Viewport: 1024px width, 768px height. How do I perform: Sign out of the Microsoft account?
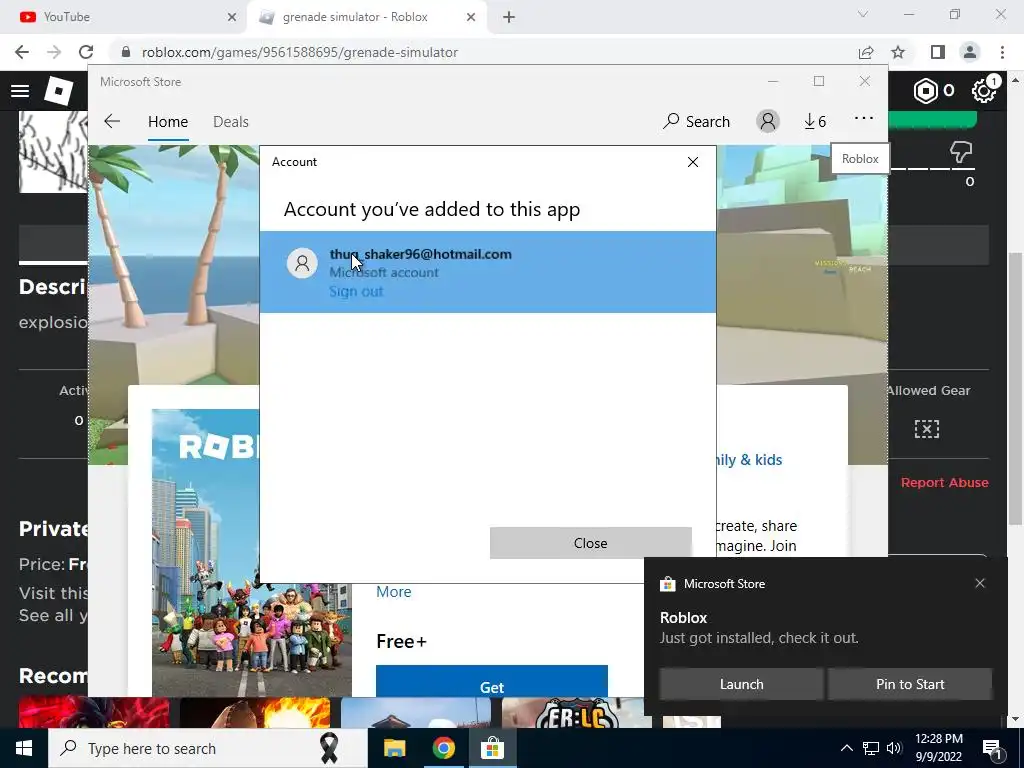(356, 291)
